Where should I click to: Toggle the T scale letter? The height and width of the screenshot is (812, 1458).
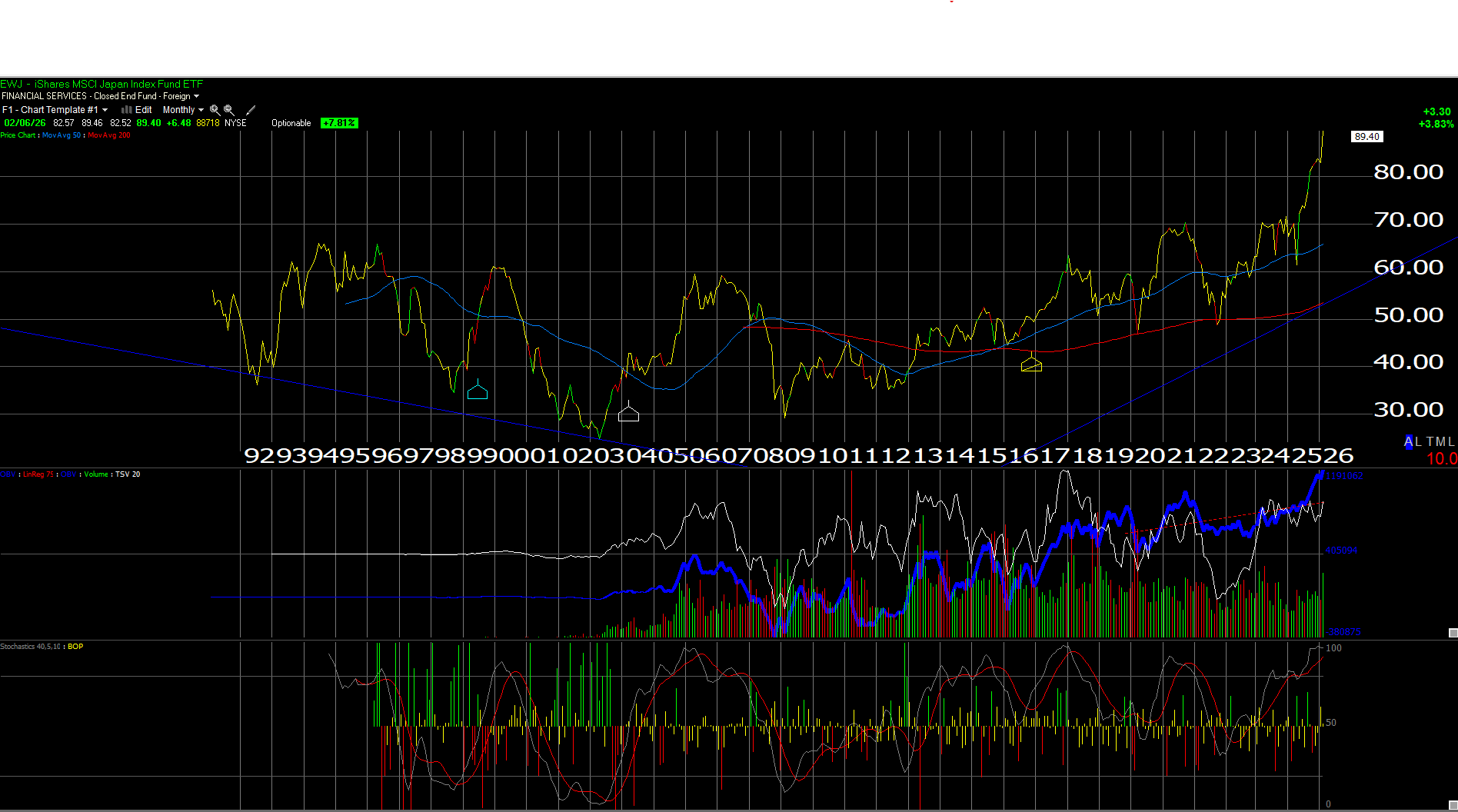(1430, 441)
